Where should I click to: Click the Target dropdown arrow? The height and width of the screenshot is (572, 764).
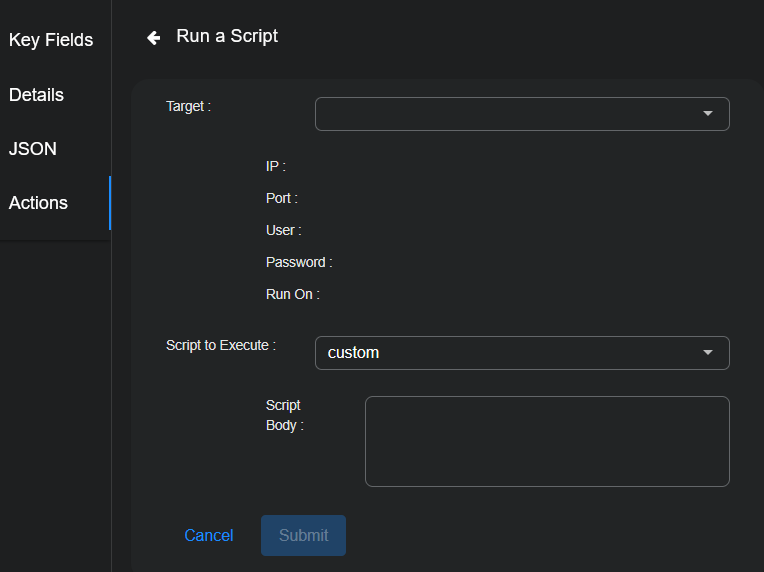tap(708, 114)
